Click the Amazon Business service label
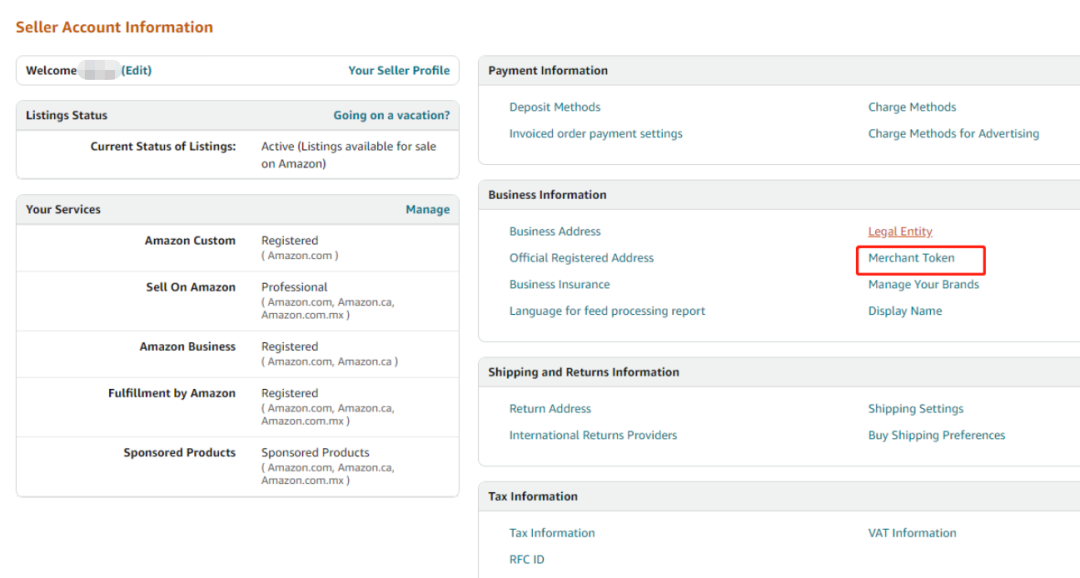 [x=187, y=347]
